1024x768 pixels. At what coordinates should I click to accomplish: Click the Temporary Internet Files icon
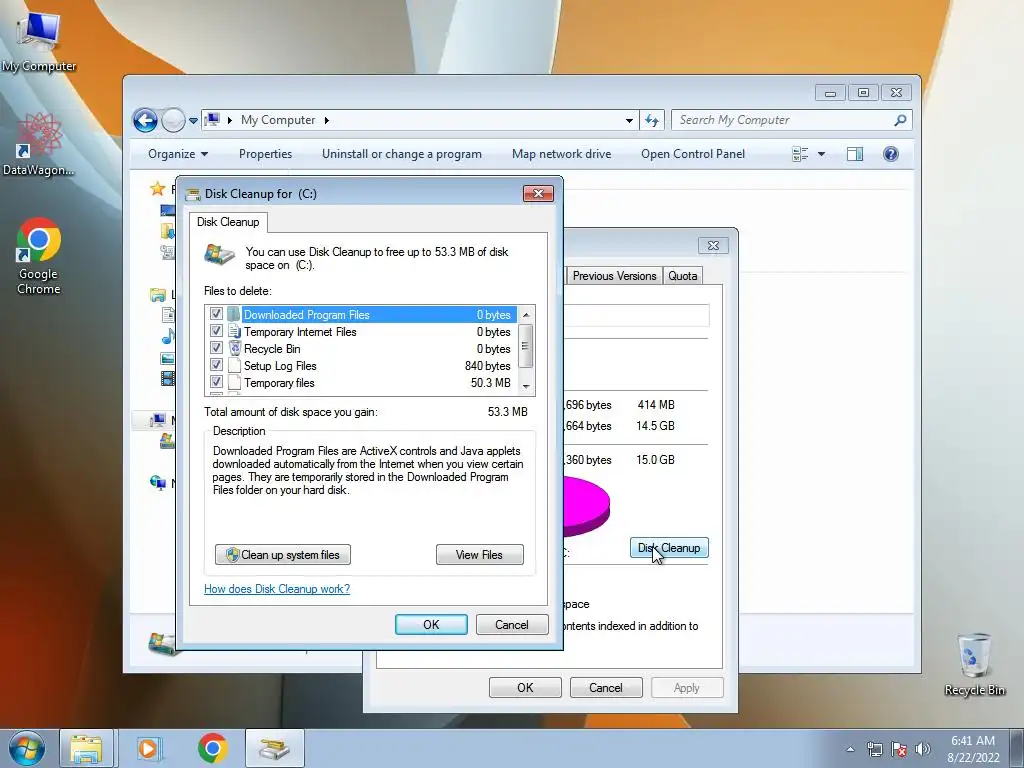[234, 332]
